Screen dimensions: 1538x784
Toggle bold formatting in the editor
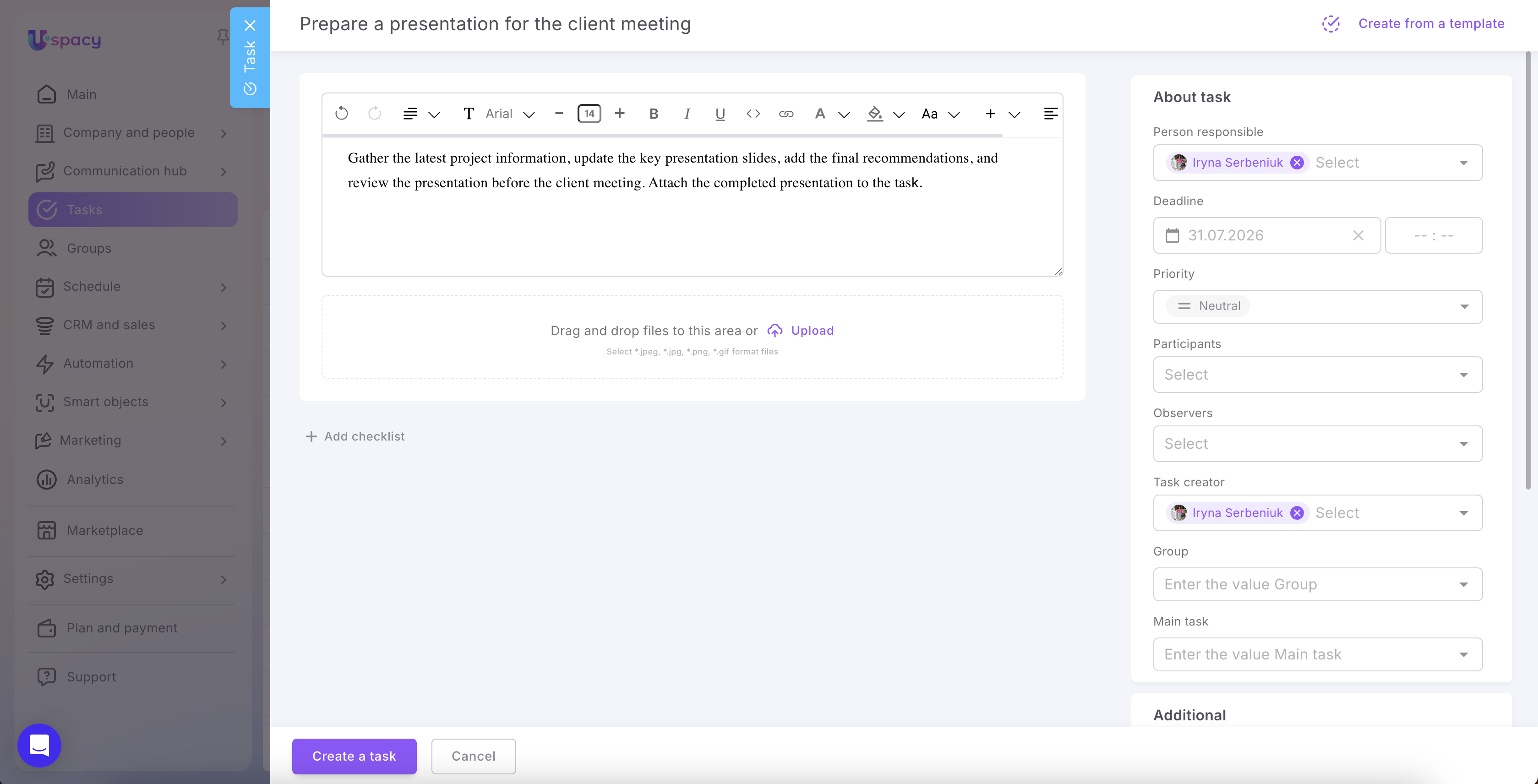coord(654,114)
